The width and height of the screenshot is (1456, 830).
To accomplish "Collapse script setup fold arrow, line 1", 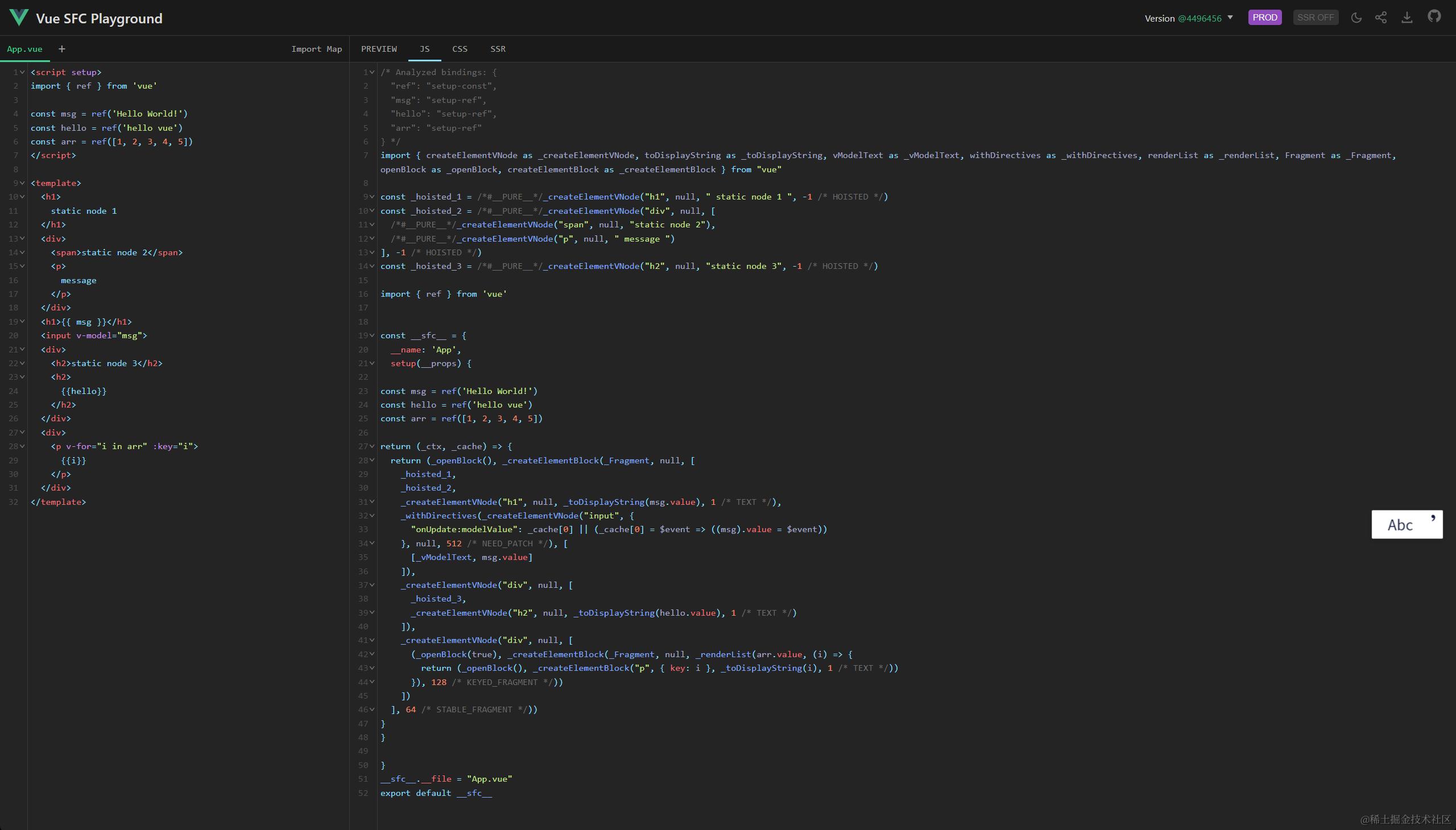I will (x=22, y=72).
